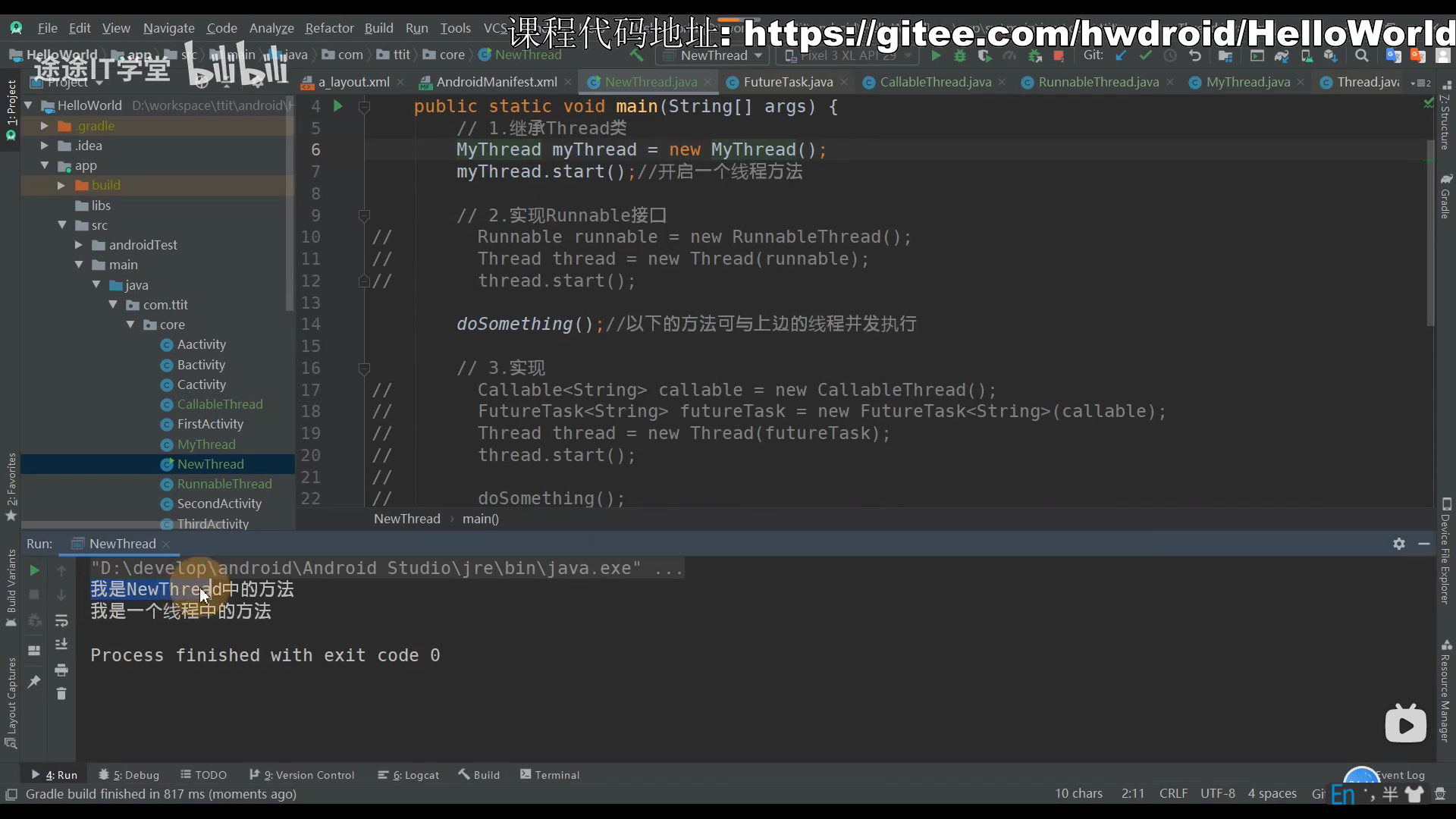Close the NewThread run tab

166,544
